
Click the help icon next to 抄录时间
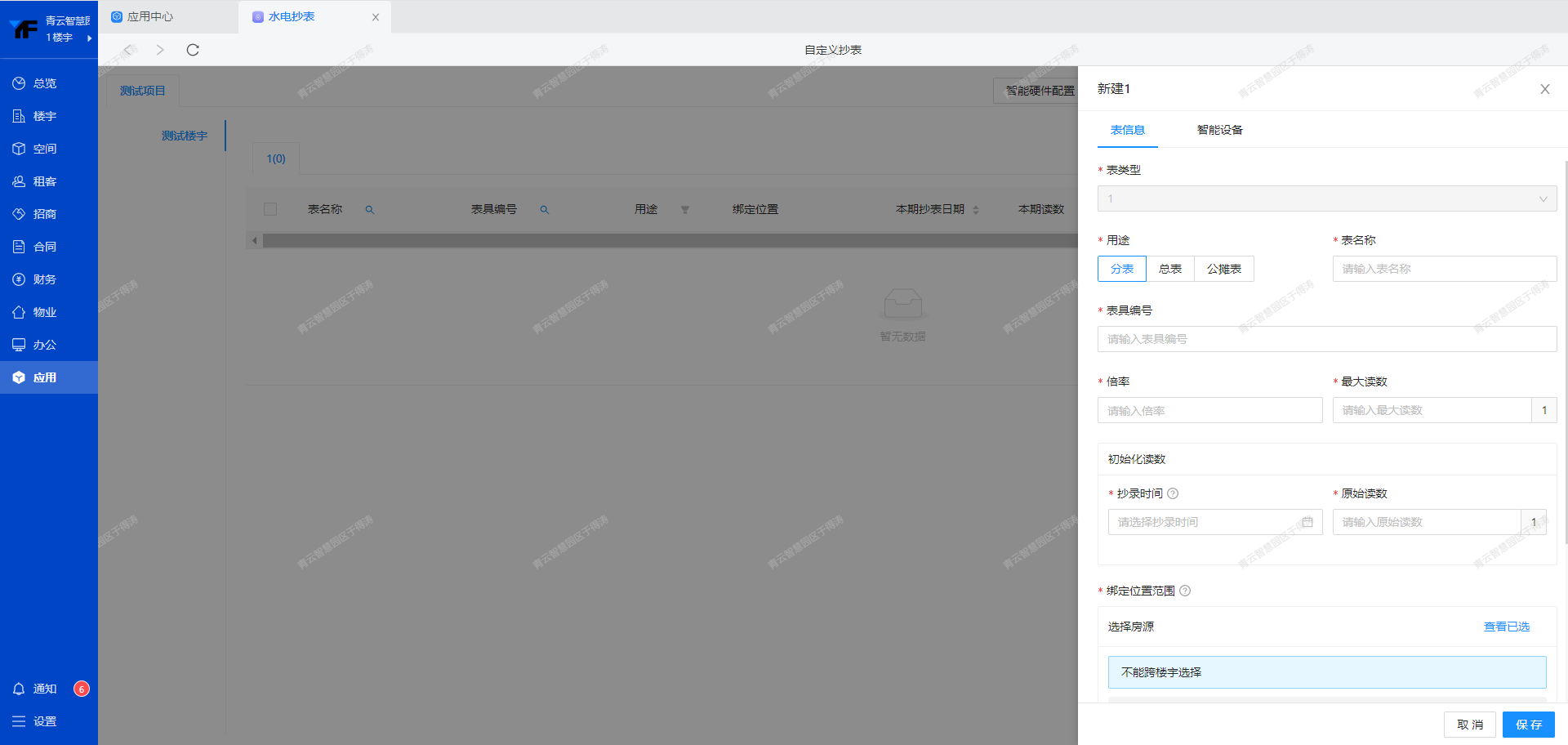coord(1173,493)
